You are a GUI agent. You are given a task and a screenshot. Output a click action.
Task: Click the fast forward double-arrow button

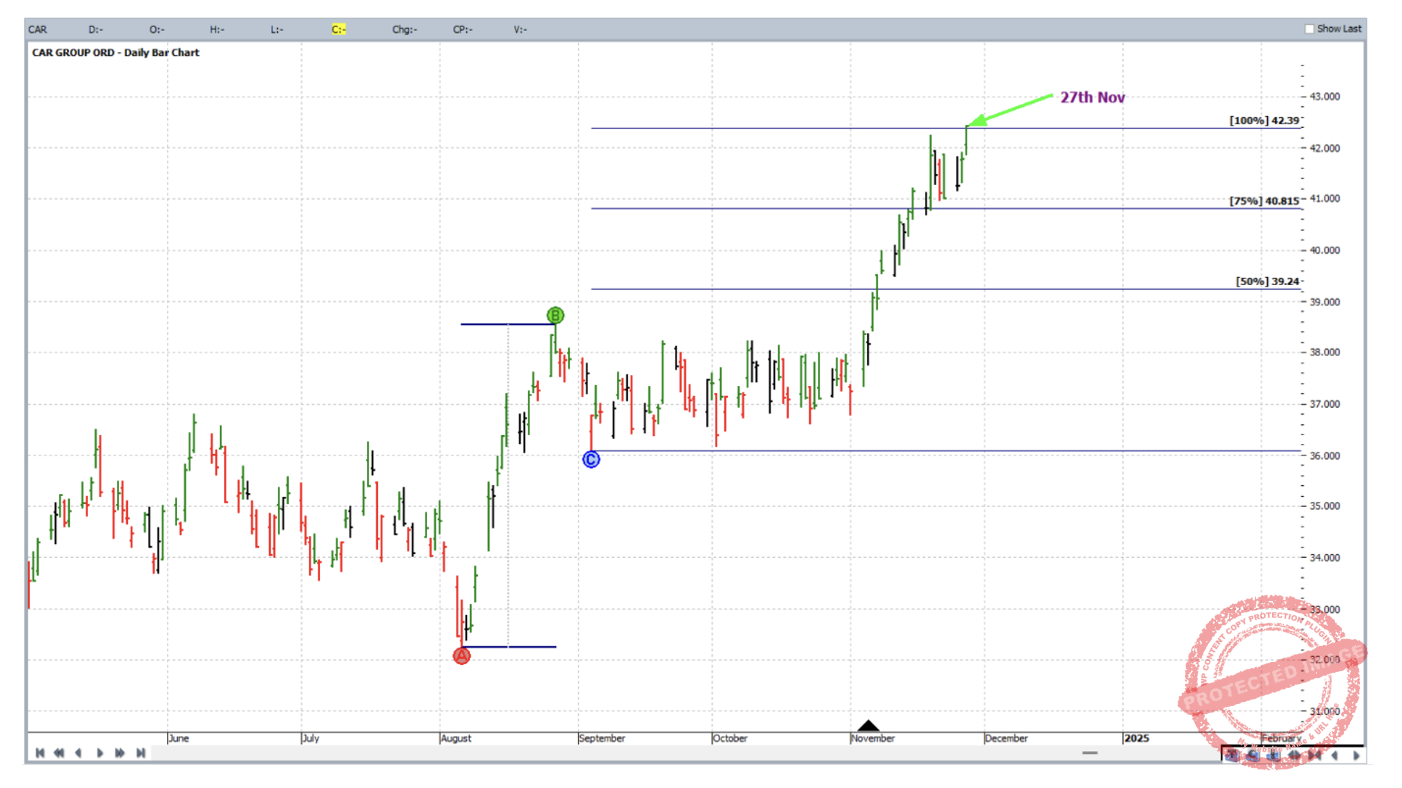click(120, 753)
